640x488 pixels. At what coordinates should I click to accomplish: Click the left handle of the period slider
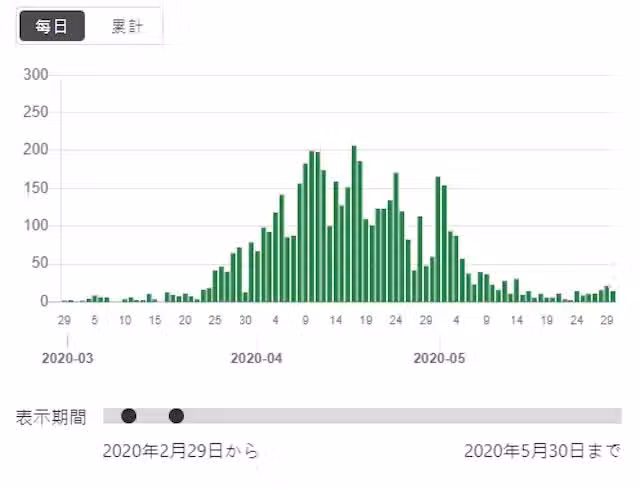click(128, 416)
